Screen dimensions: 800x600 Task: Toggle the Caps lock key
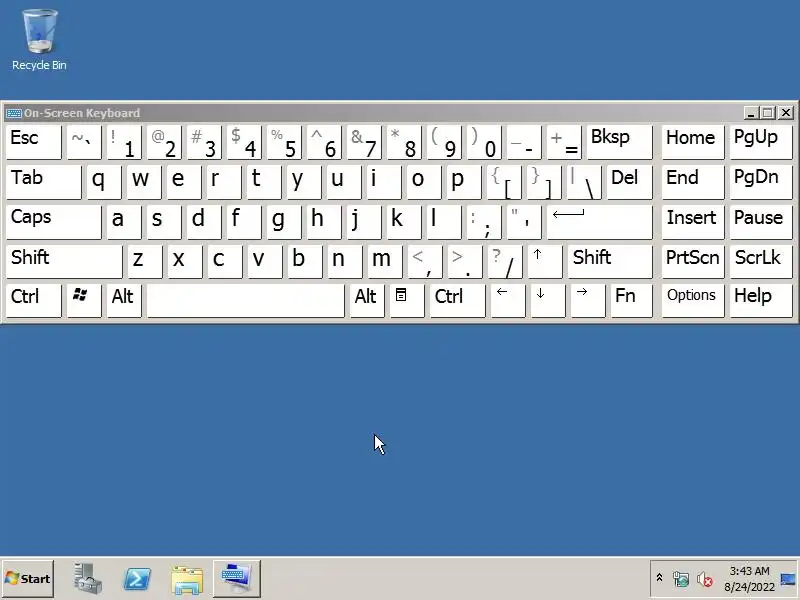54,221
